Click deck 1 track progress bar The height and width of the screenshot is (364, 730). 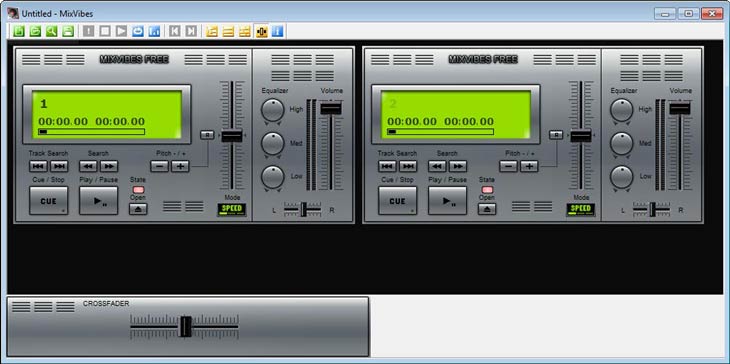[x=92, y=132]
